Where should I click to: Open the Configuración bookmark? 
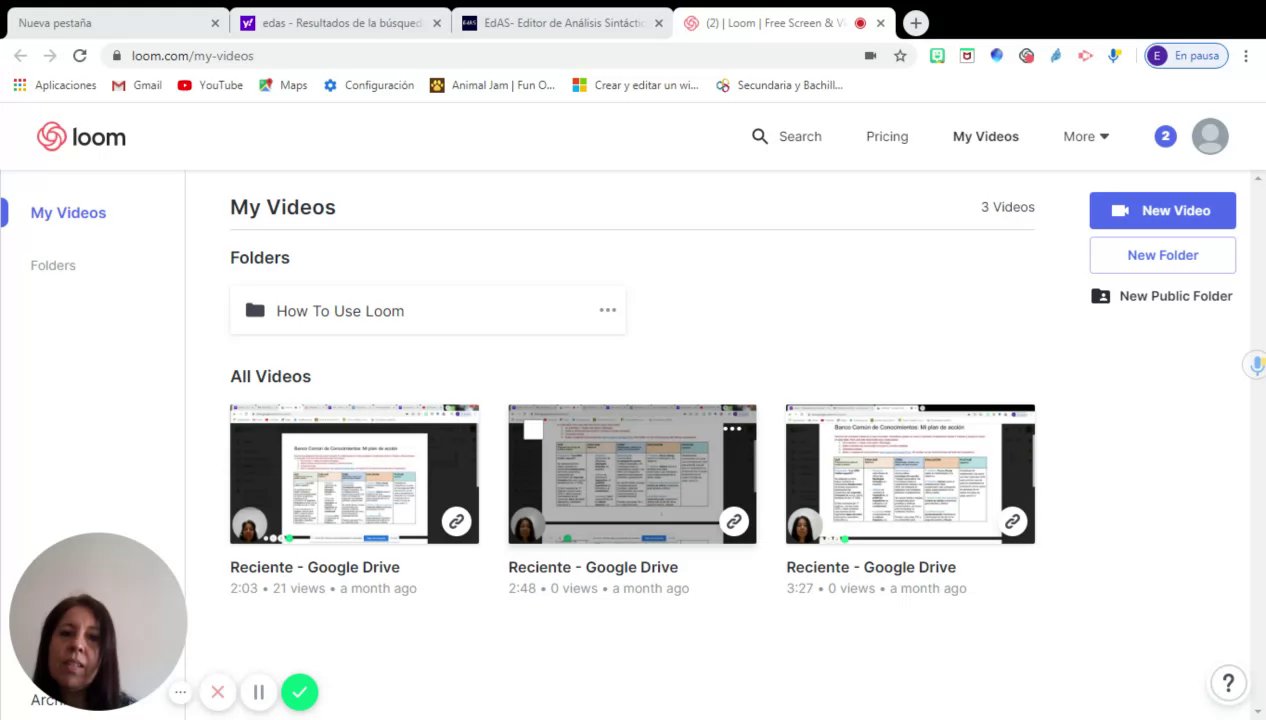point(368,85)
